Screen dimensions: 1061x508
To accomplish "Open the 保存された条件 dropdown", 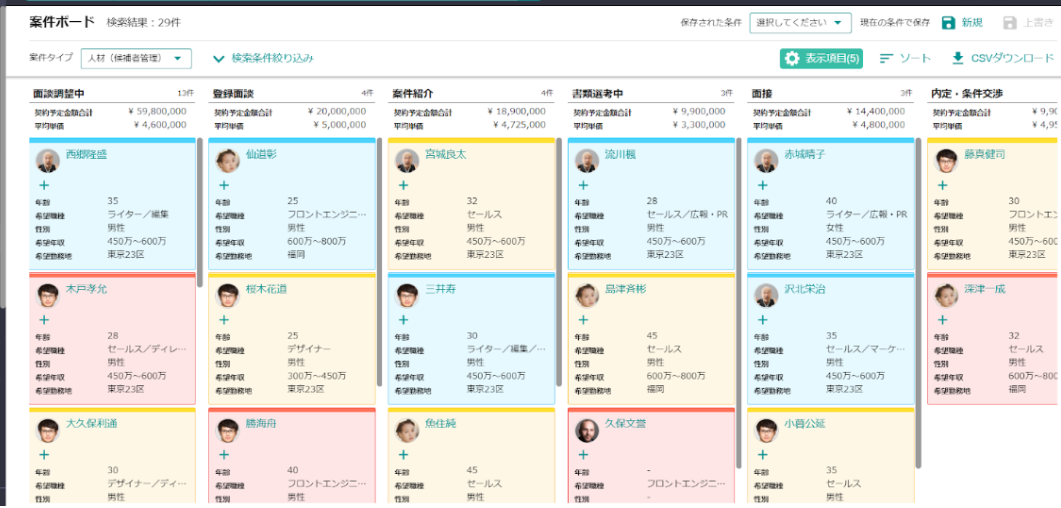I will (800, 23).
